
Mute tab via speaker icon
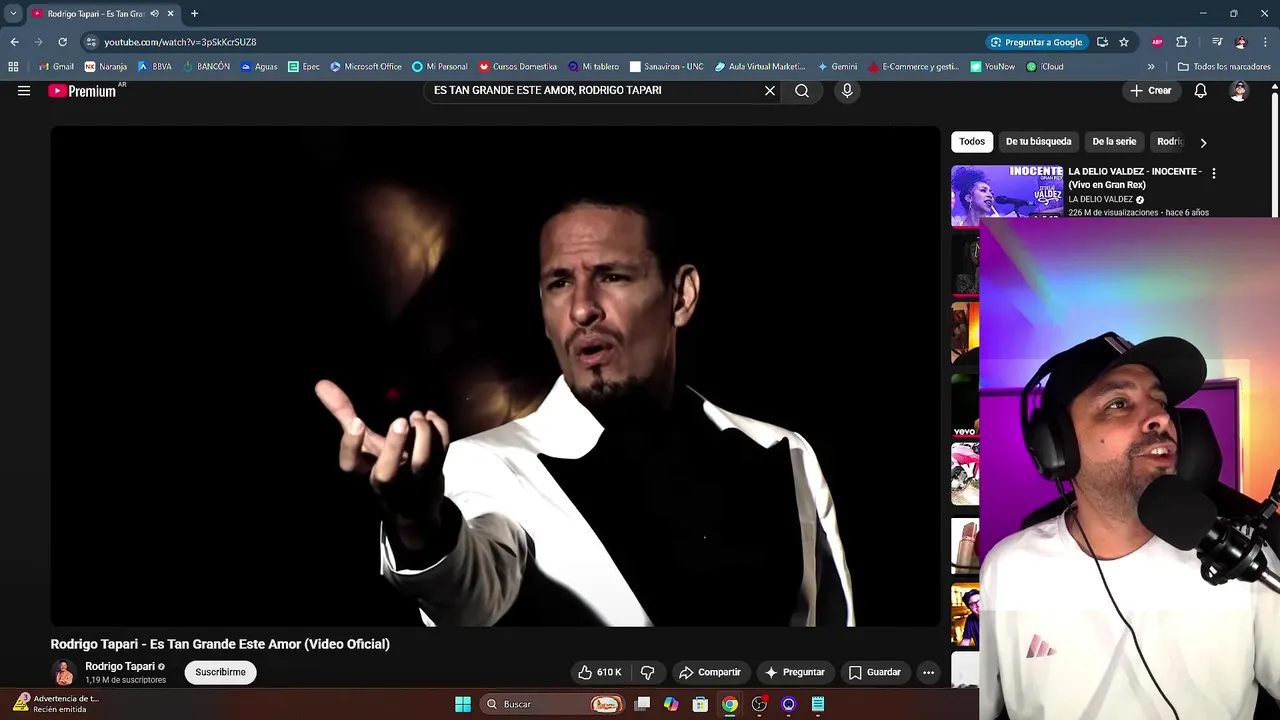click(x=154, y=14)
